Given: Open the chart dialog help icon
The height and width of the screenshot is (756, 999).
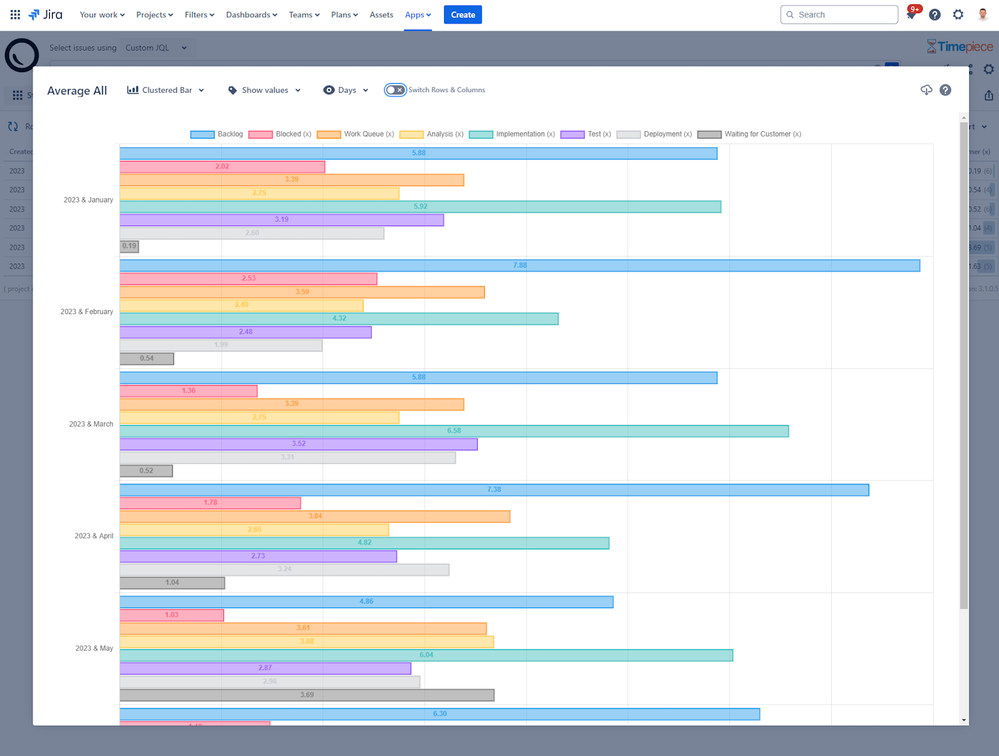Looking at the screenshot, I should (945, 90).
